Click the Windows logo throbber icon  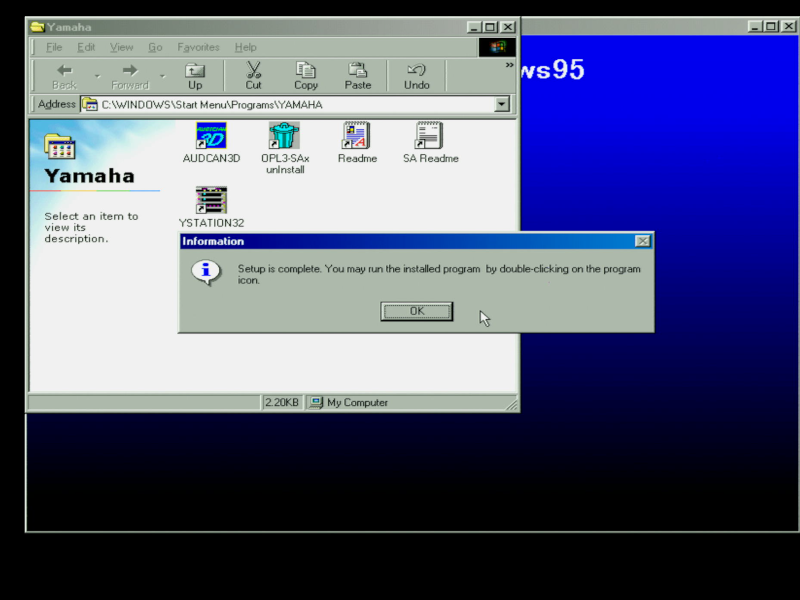497,47
